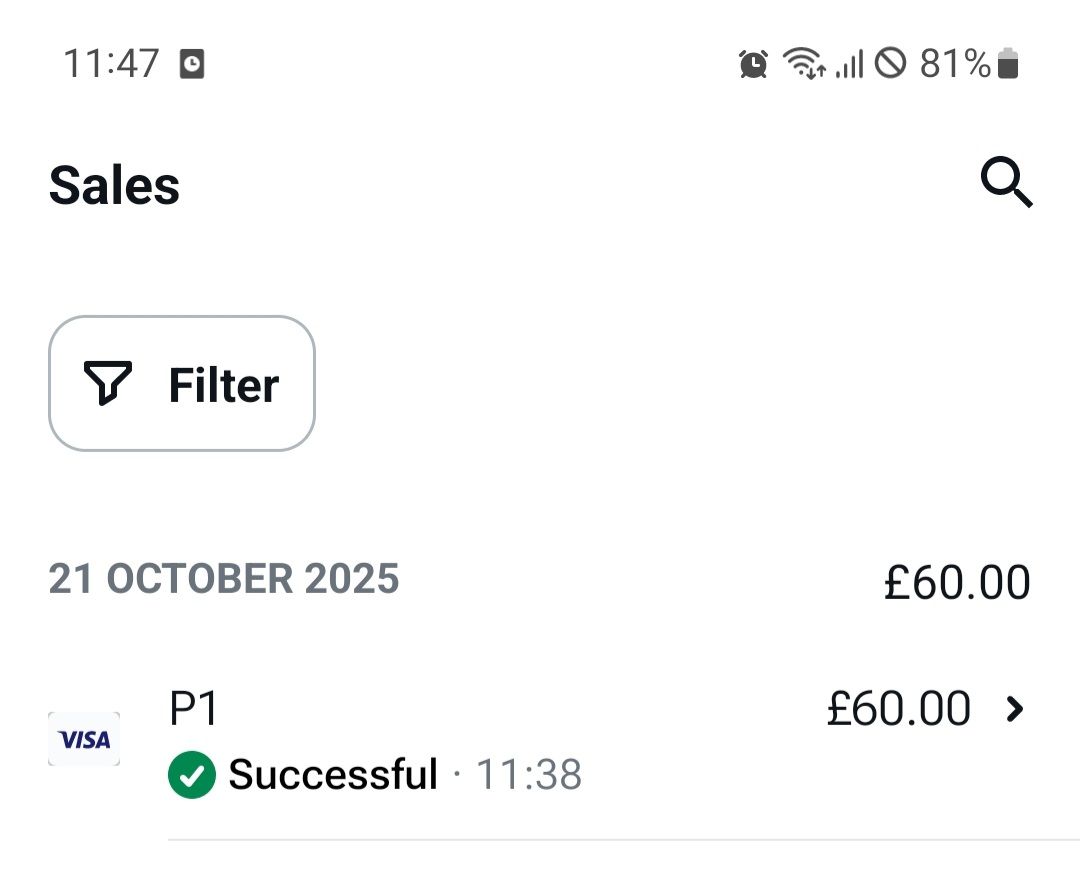Tap the Visa card logo
Screen dimensions: 1080x876
point(84,739)
